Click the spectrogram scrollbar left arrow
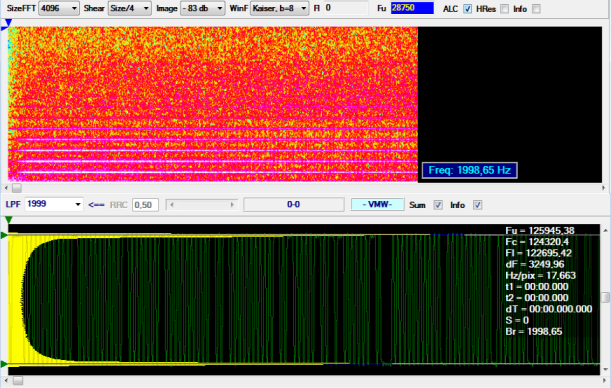 pos(6,188)
